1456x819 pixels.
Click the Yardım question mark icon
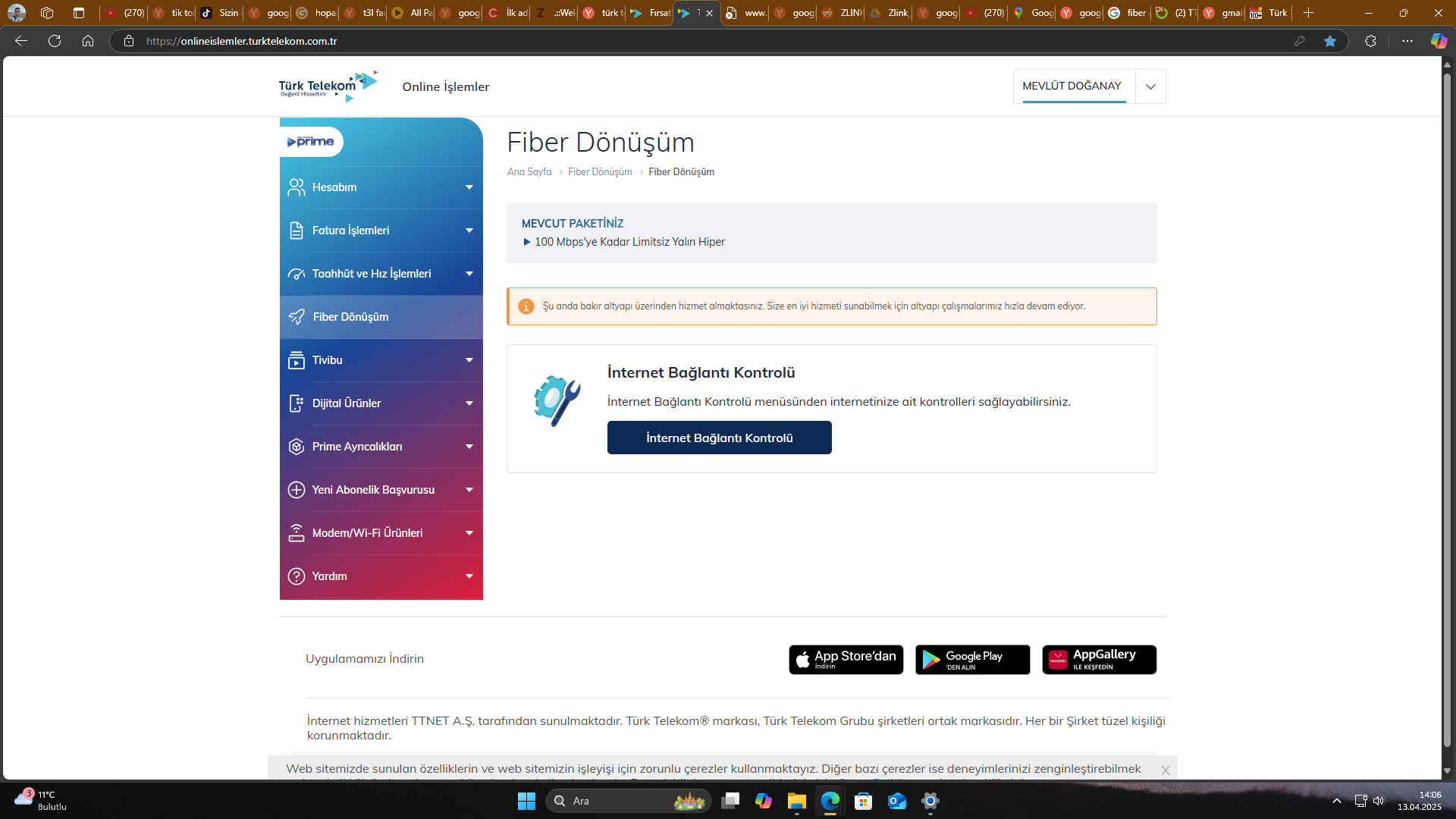pos(297,576)
